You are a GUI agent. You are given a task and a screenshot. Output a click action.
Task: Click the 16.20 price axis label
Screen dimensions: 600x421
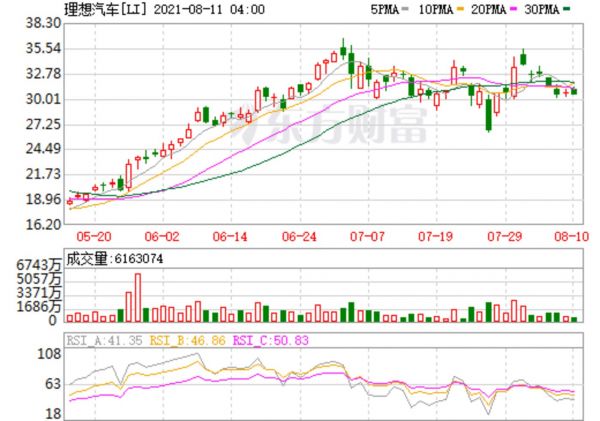point(45,224)
